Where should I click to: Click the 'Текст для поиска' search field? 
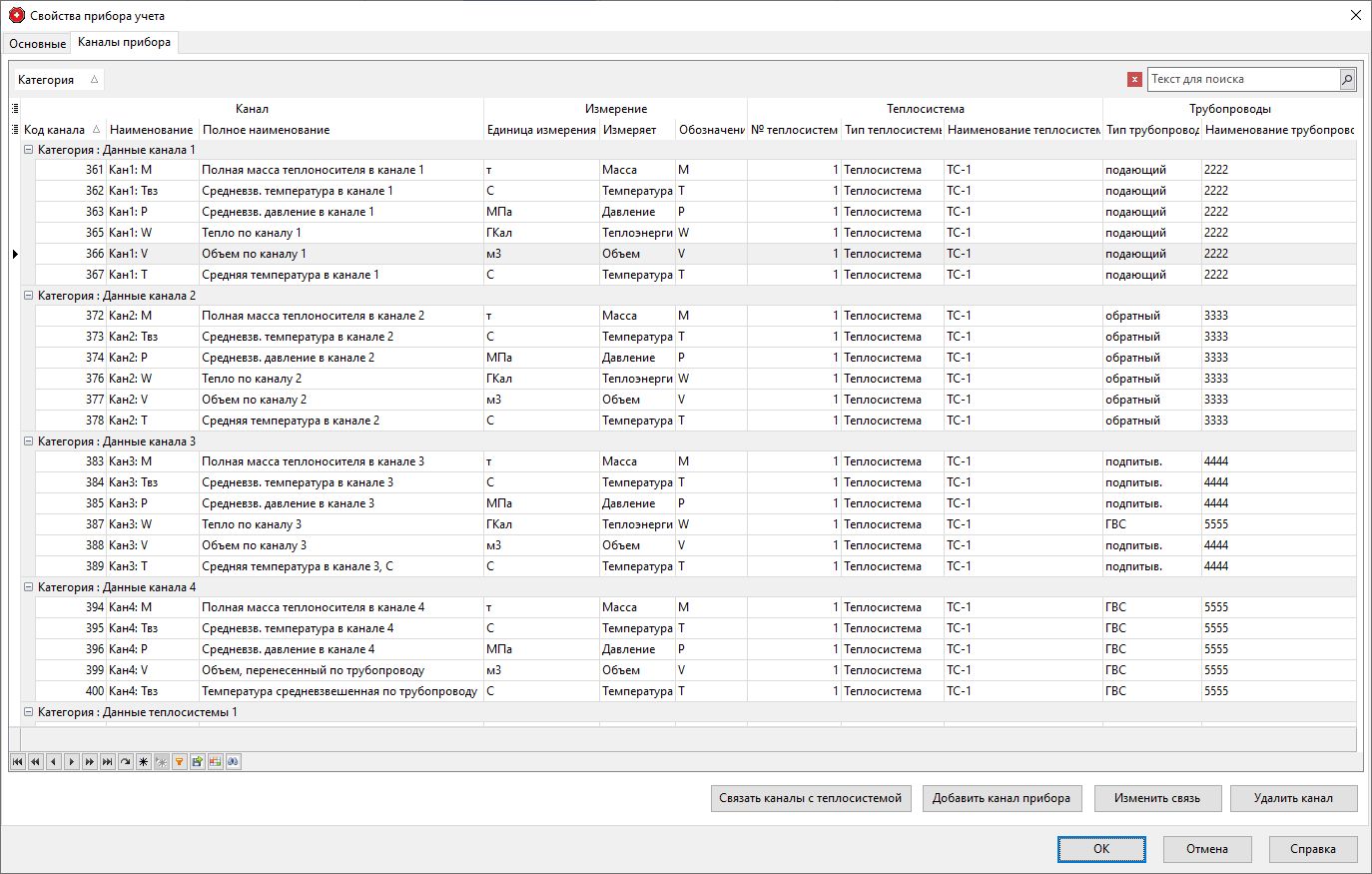[1242, 79]
